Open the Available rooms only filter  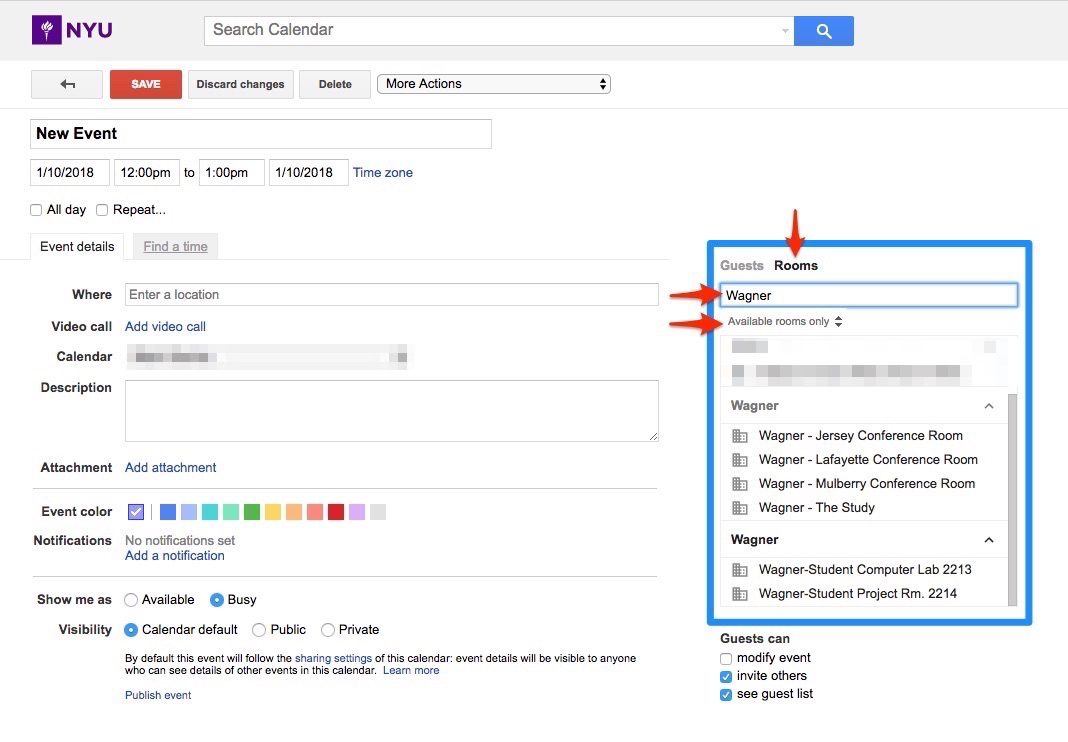coord(785,322)
